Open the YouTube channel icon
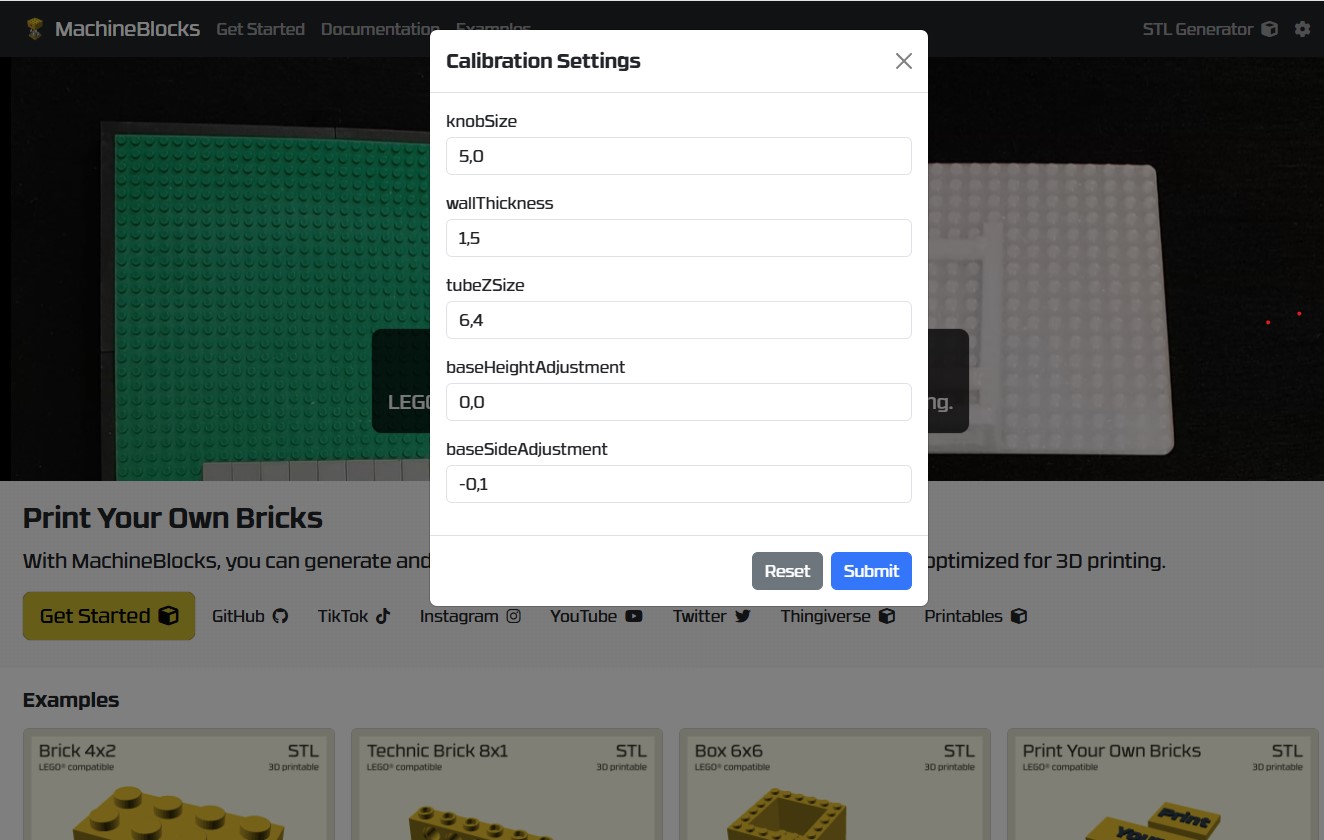This screenshot has width=1324, height=840. [634, 616]
